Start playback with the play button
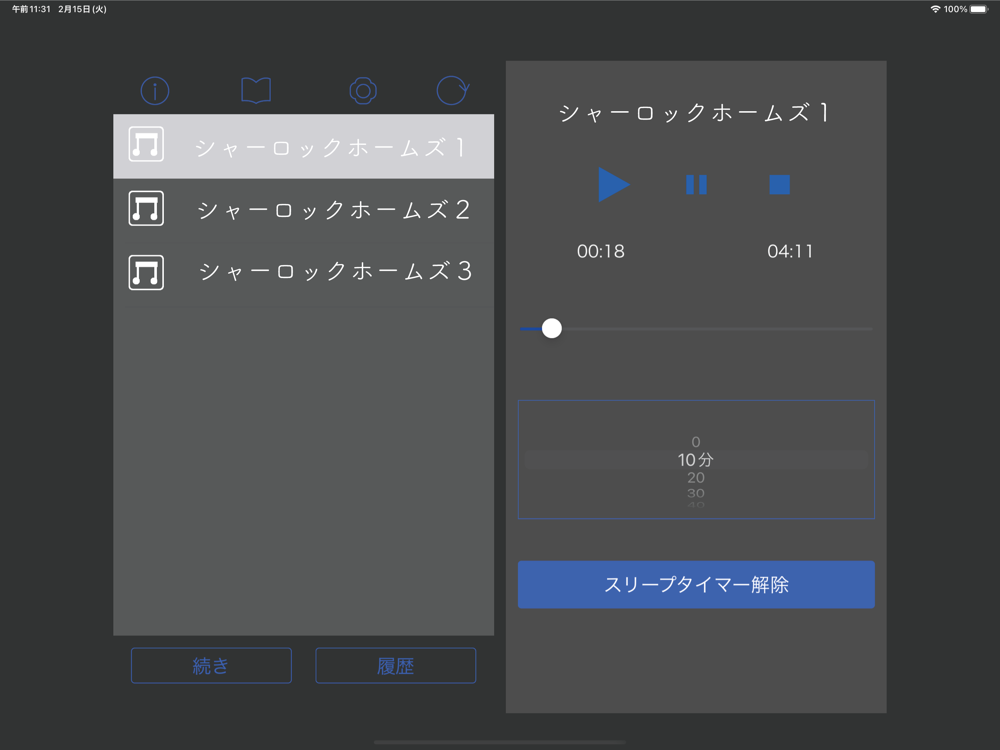The height and width of the screenshot is (750, 1000). [x=614, y=185]
